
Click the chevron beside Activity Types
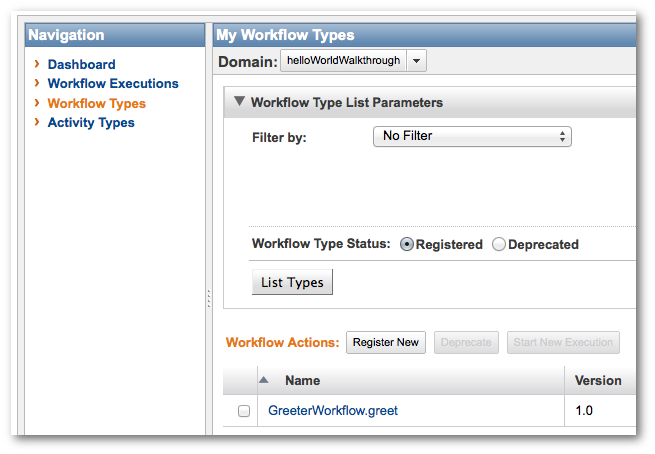point(37,122)
